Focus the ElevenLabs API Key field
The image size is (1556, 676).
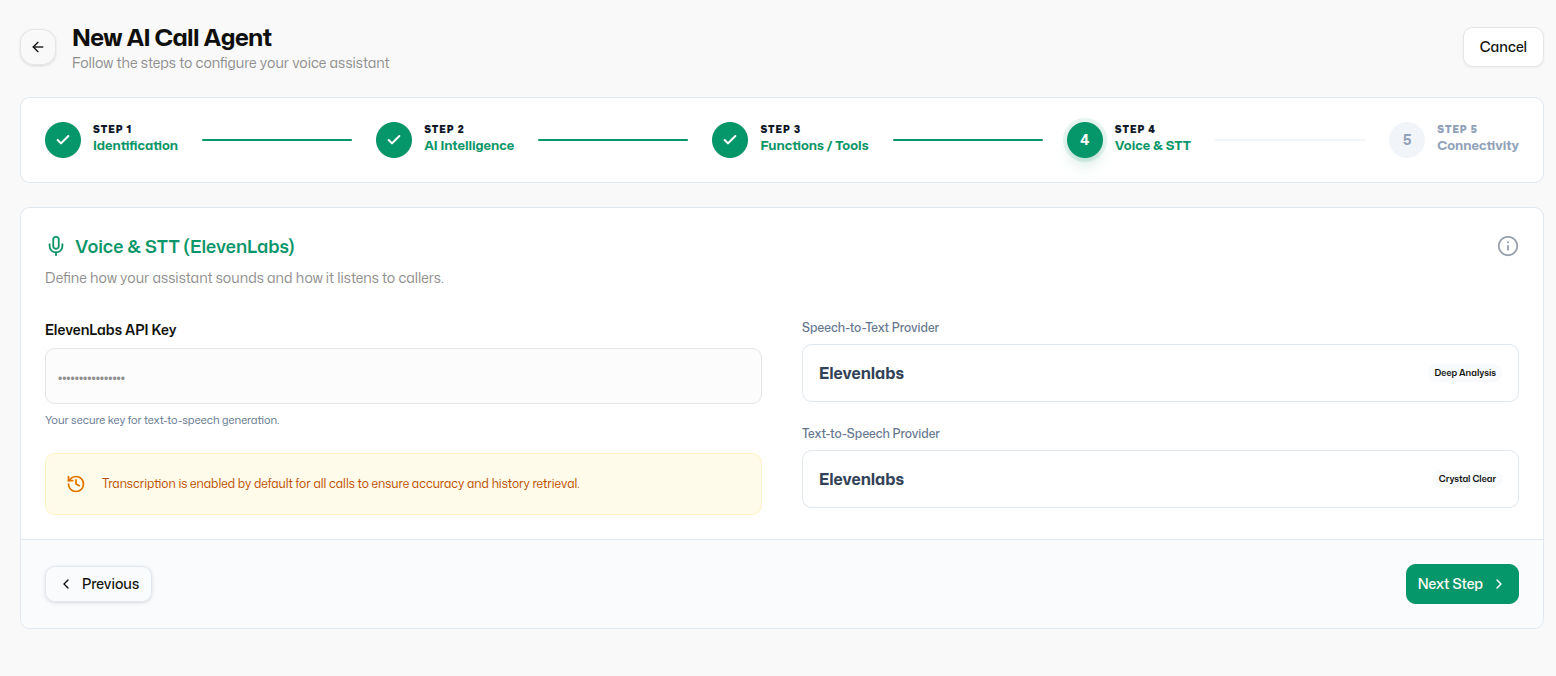[x=403, y=376]
